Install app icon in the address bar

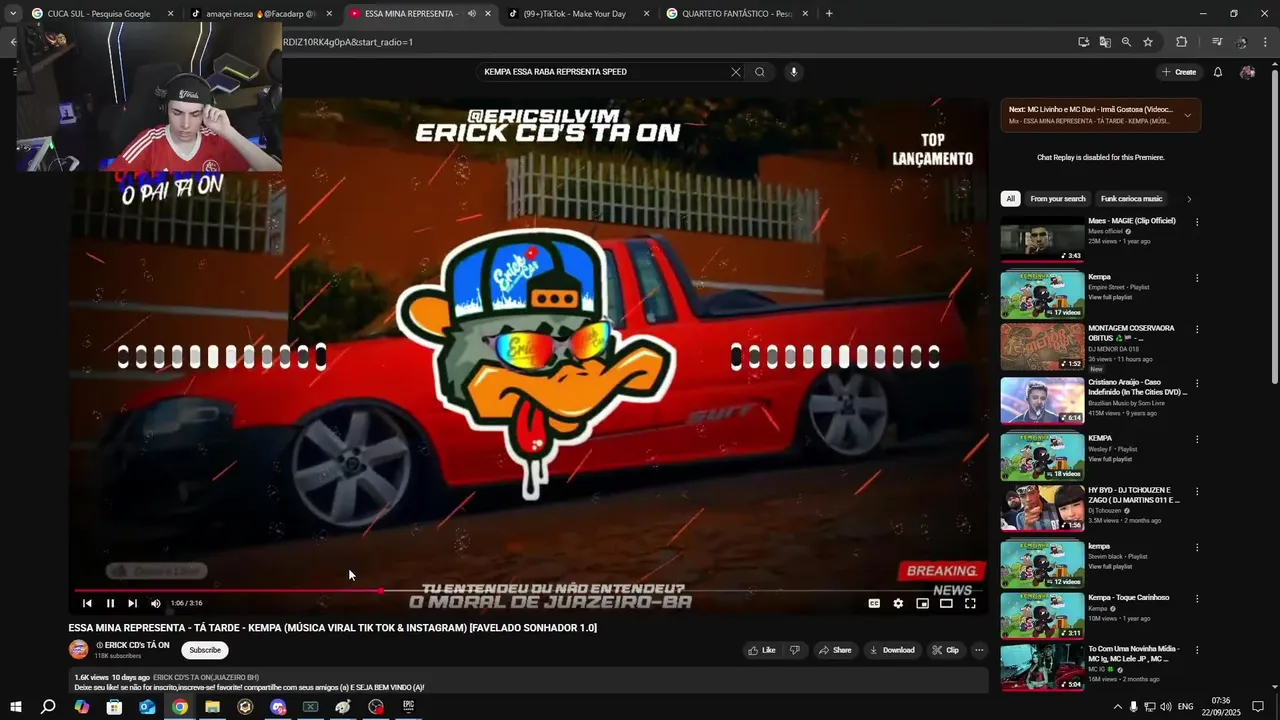(x=1083, y=42)
